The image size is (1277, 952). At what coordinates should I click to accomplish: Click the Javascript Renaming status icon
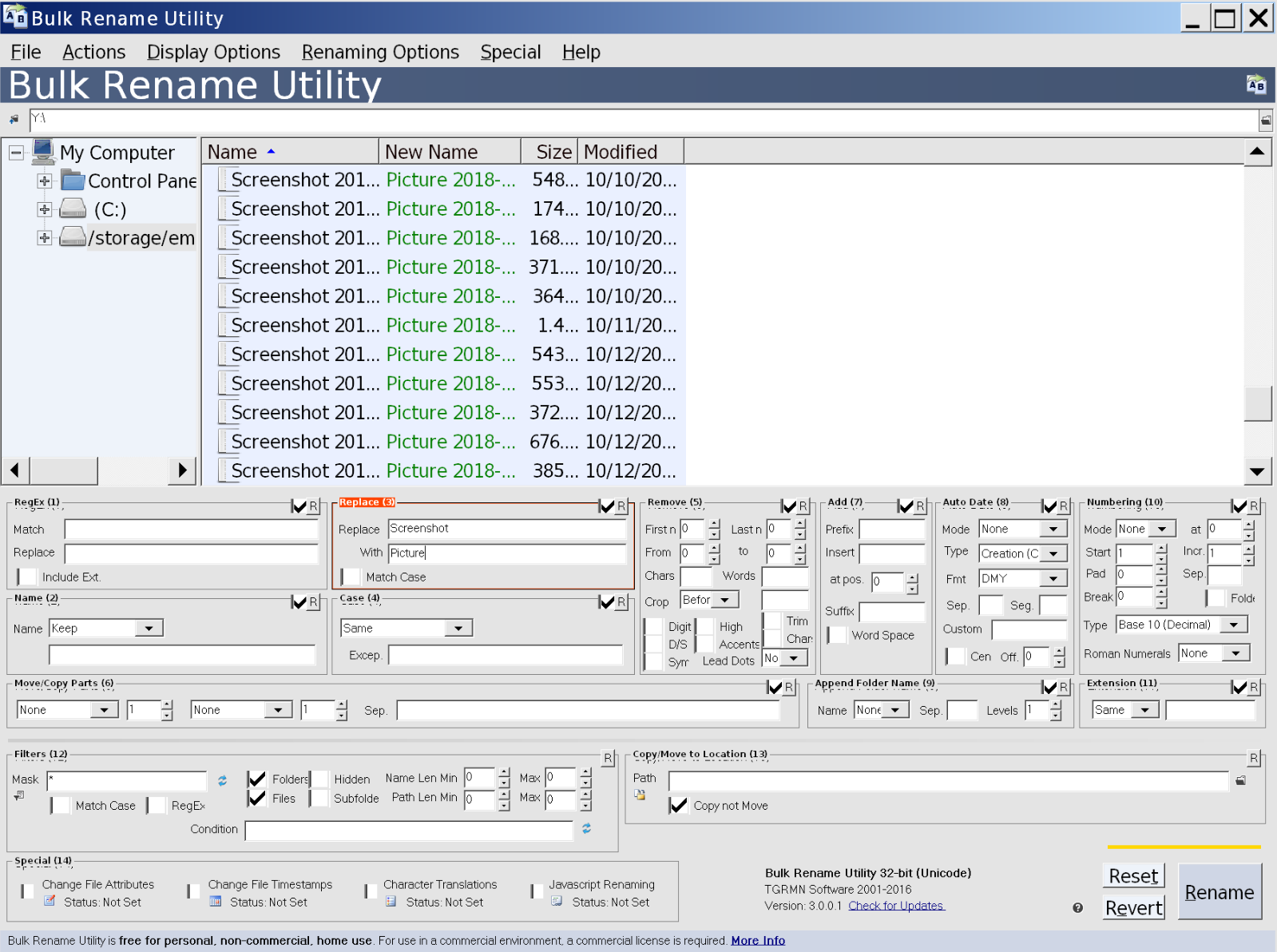pyautogui.click(x=557, y=901)
